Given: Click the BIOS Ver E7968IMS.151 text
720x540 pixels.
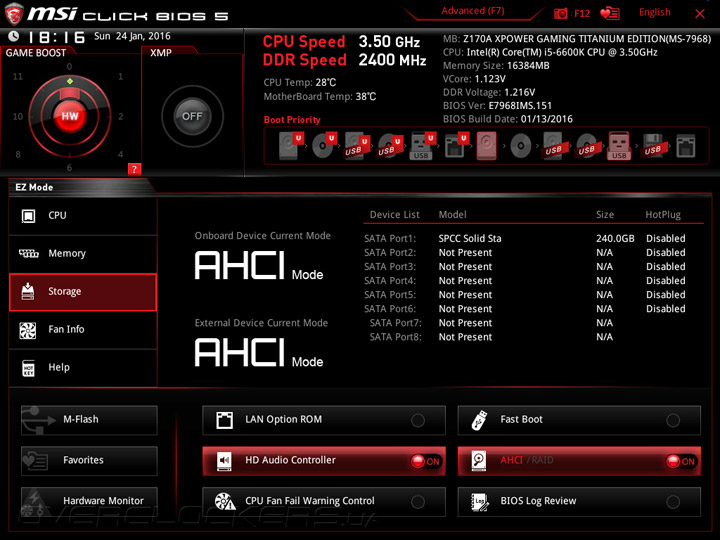Looking at the screenshot, I should (497, 106).
